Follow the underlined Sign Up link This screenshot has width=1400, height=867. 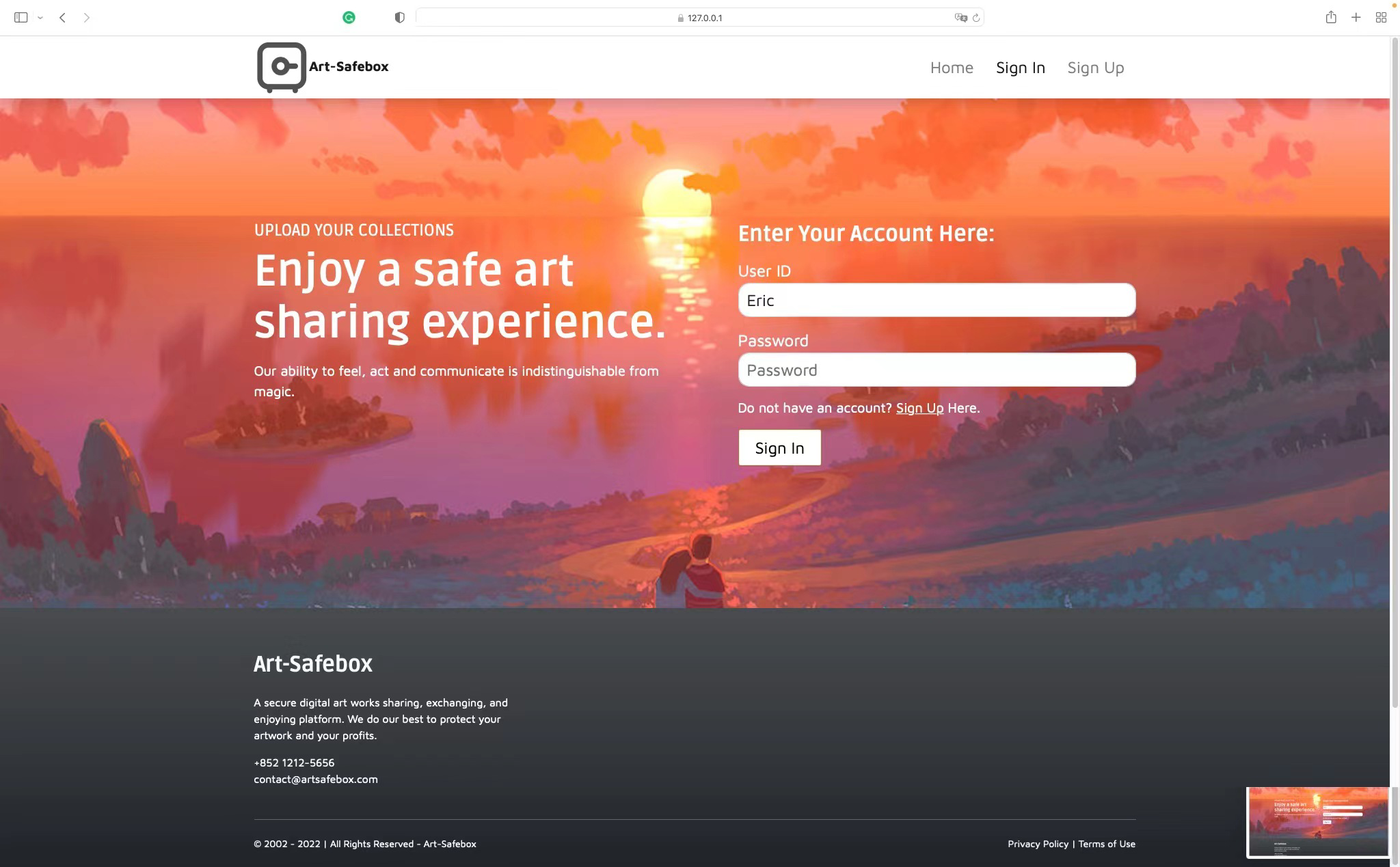click(x=919, y=408)
